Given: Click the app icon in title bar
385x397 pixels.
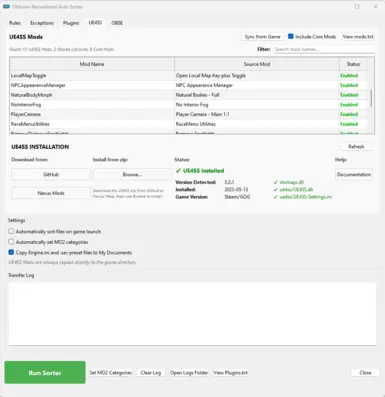Looking at the screenshot, I should tap(6, 7).
